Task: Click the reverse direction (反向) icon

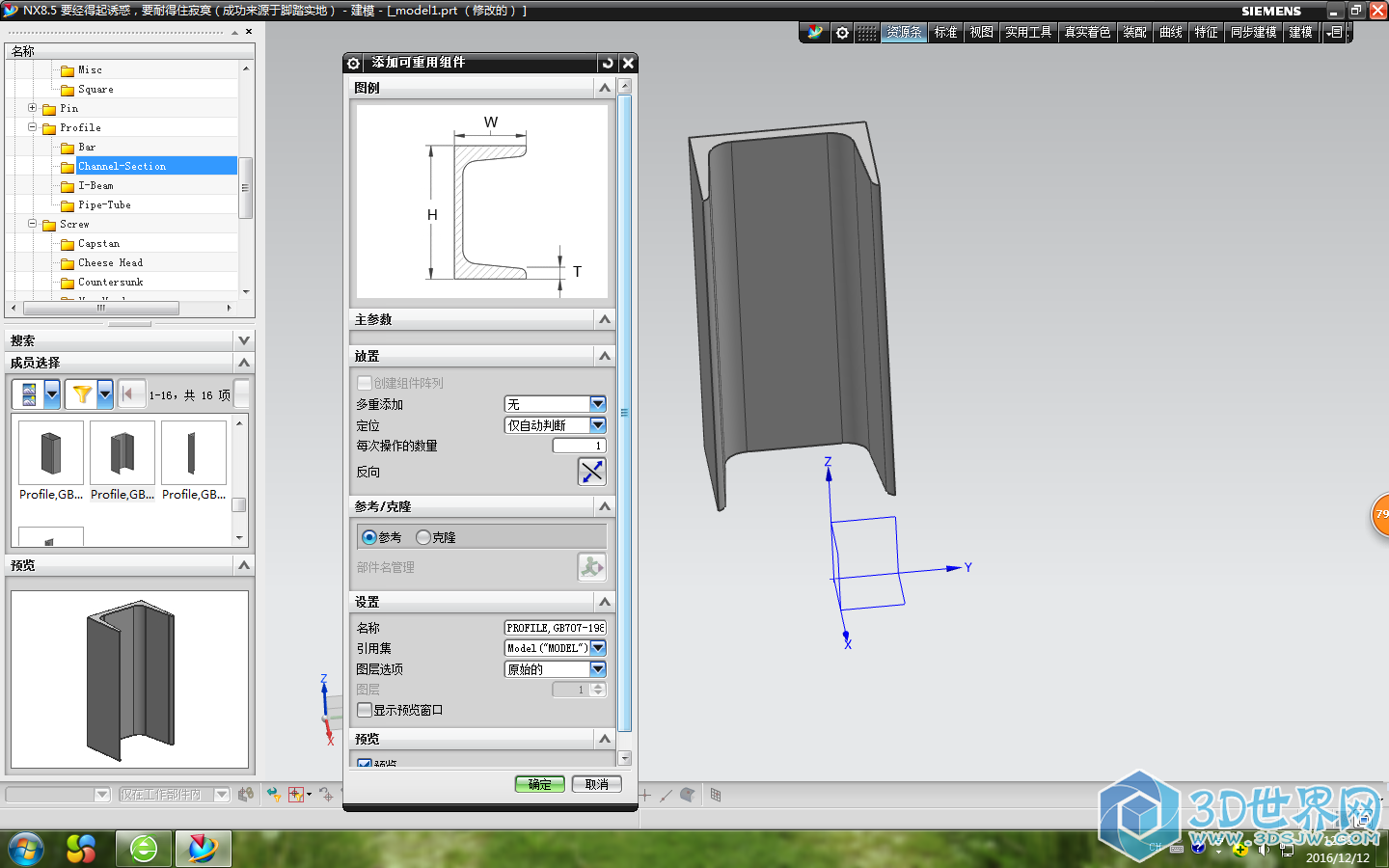Action: [x=591, y=472]
